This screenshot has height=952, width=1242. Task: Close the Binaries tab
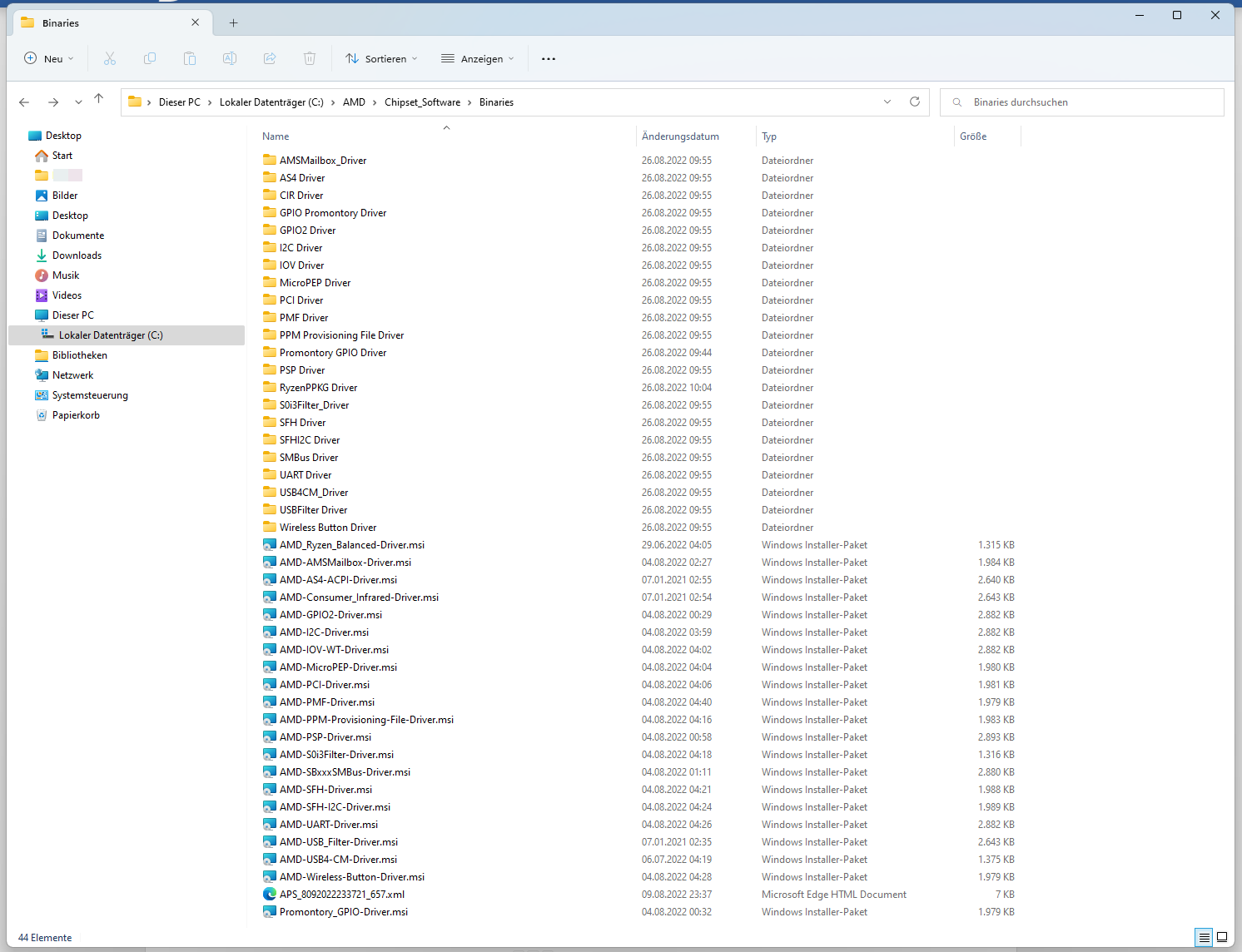coord(196,22)
